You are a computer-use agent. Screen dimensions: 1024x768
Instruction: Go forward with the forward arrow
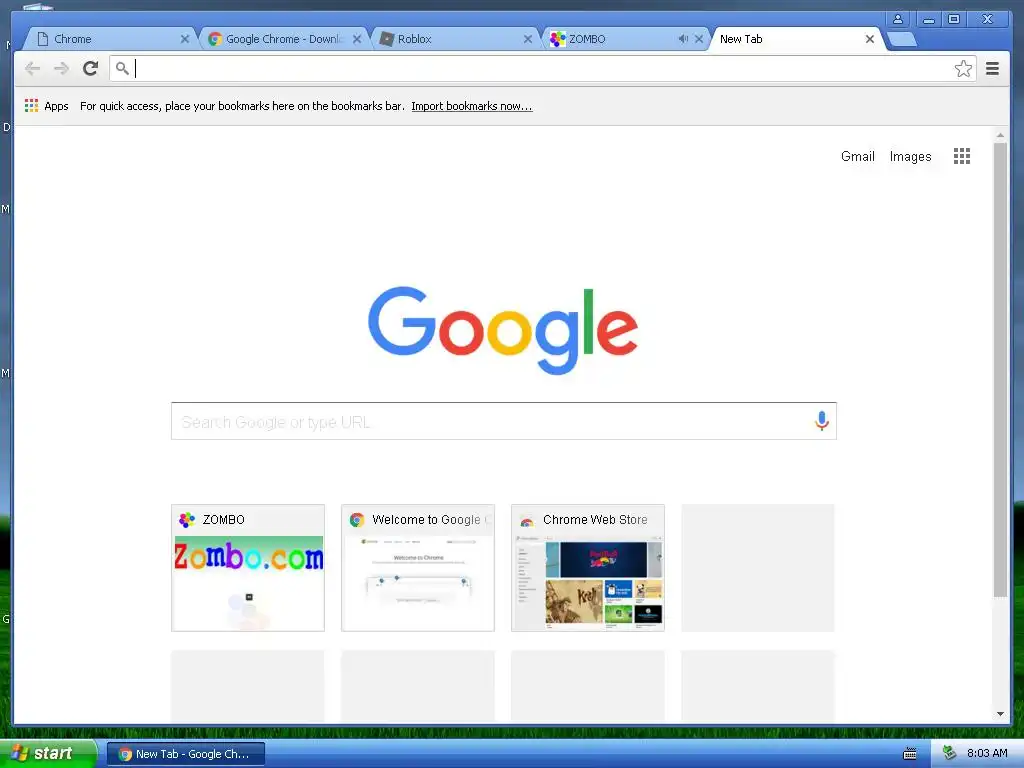coord(61,68)
